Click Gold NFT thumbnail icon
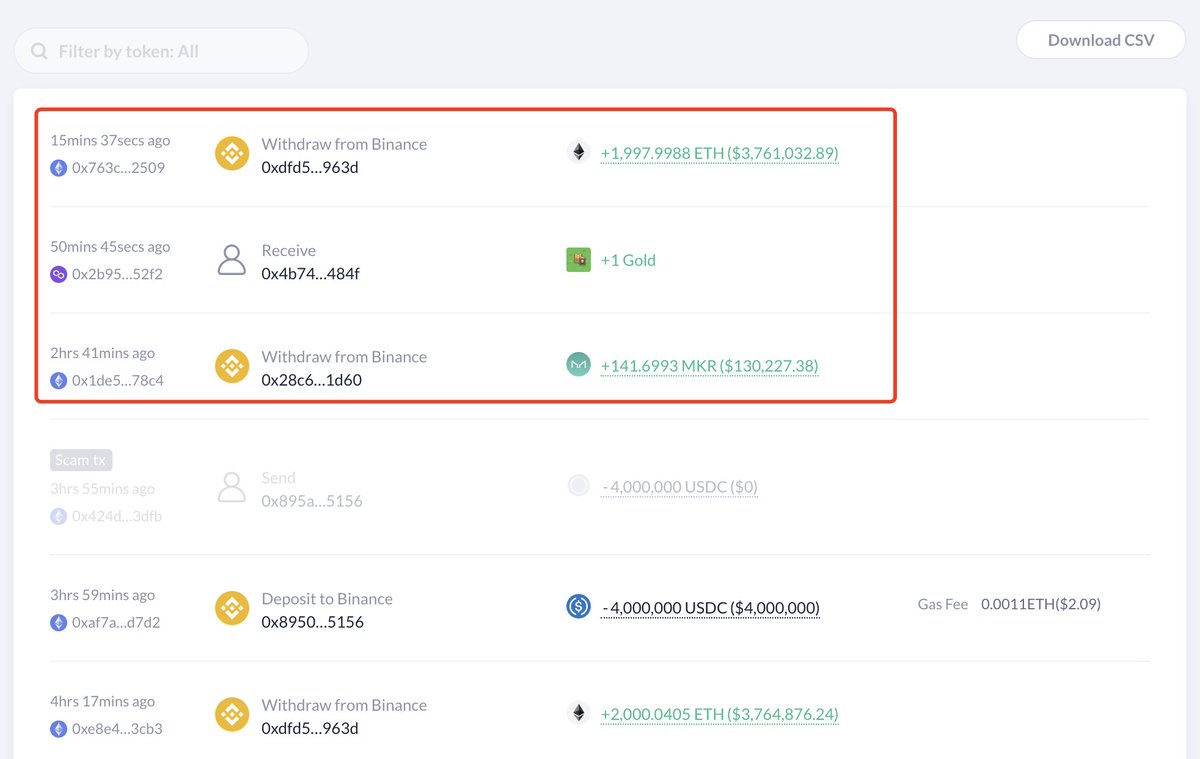 click(578, 260)
